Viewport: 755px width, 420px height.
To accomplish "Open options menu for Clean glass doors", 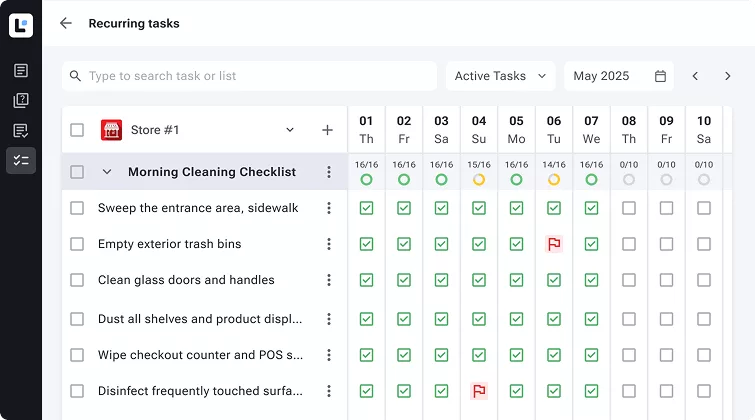I will [x=329, y=280].
